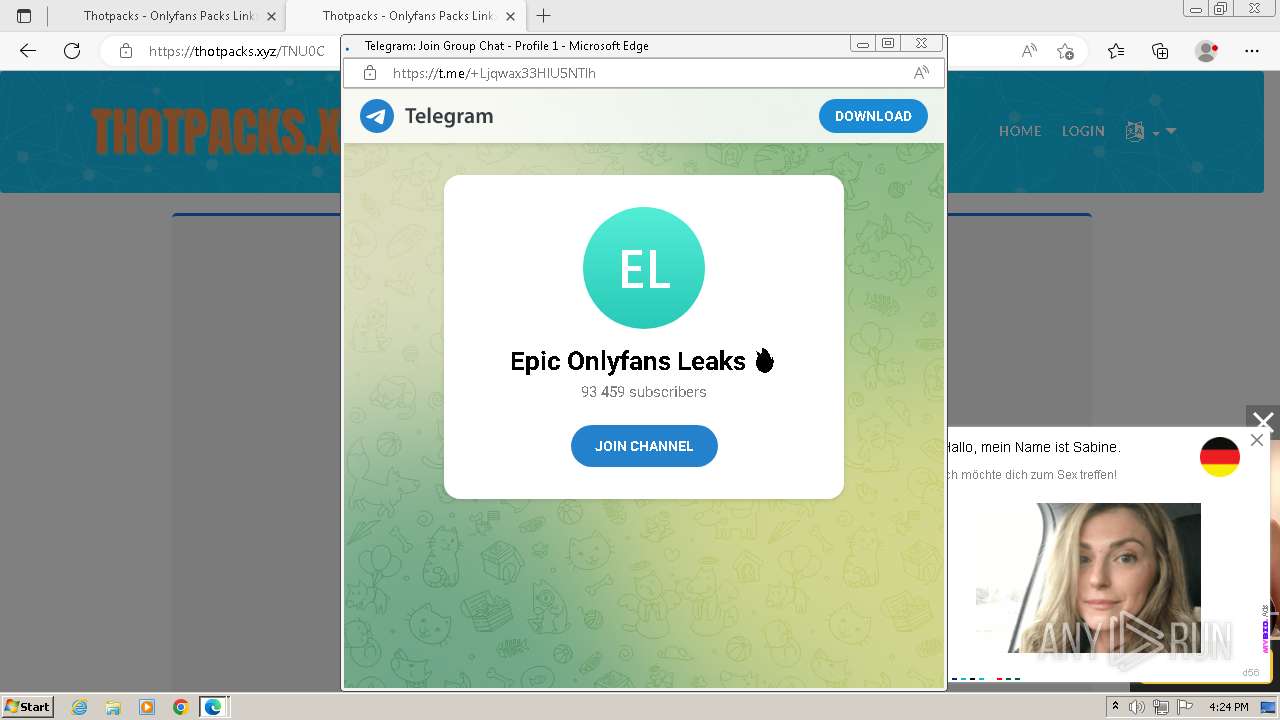Viewport: 1280px width, 720px height.
Task: Click the Telegram paper plane logo
Action: click(377, 116)
